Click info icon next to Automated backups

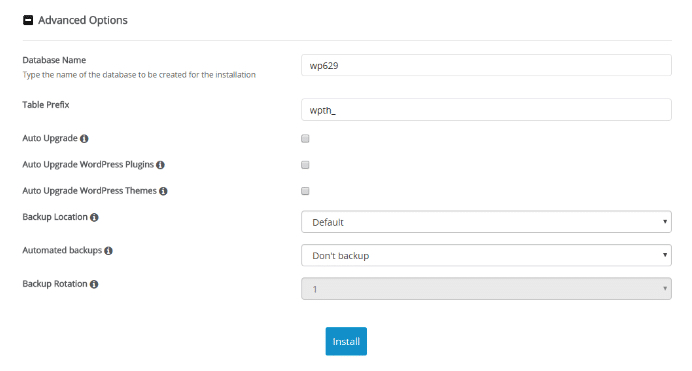pos(108,251)
